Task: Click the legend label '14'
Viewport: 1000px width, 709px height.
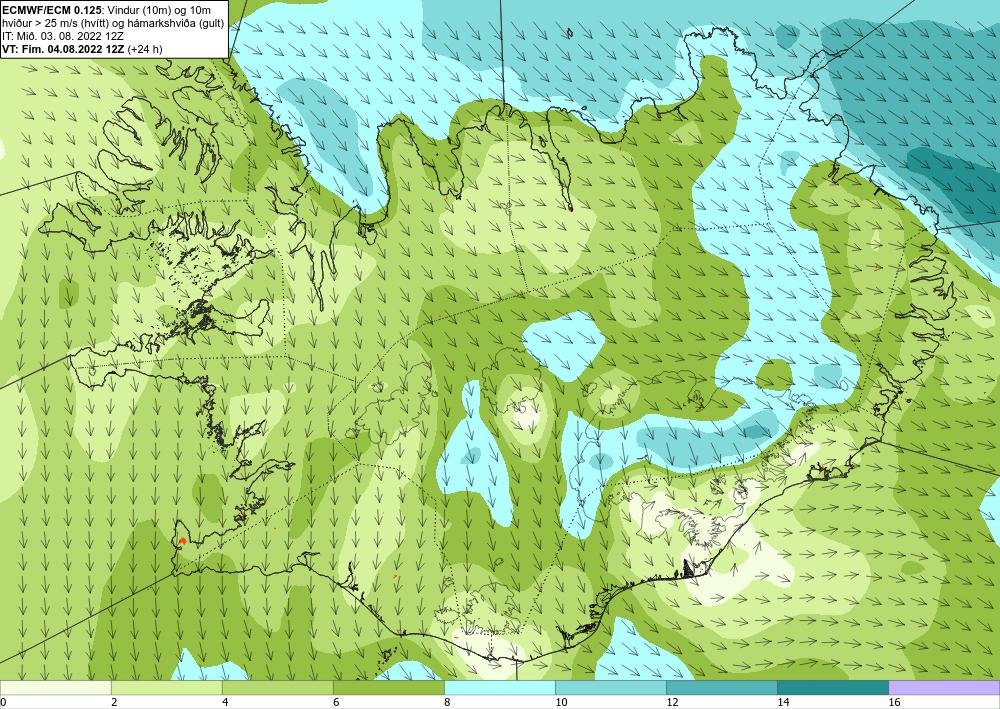Action: tap(783, 702)
